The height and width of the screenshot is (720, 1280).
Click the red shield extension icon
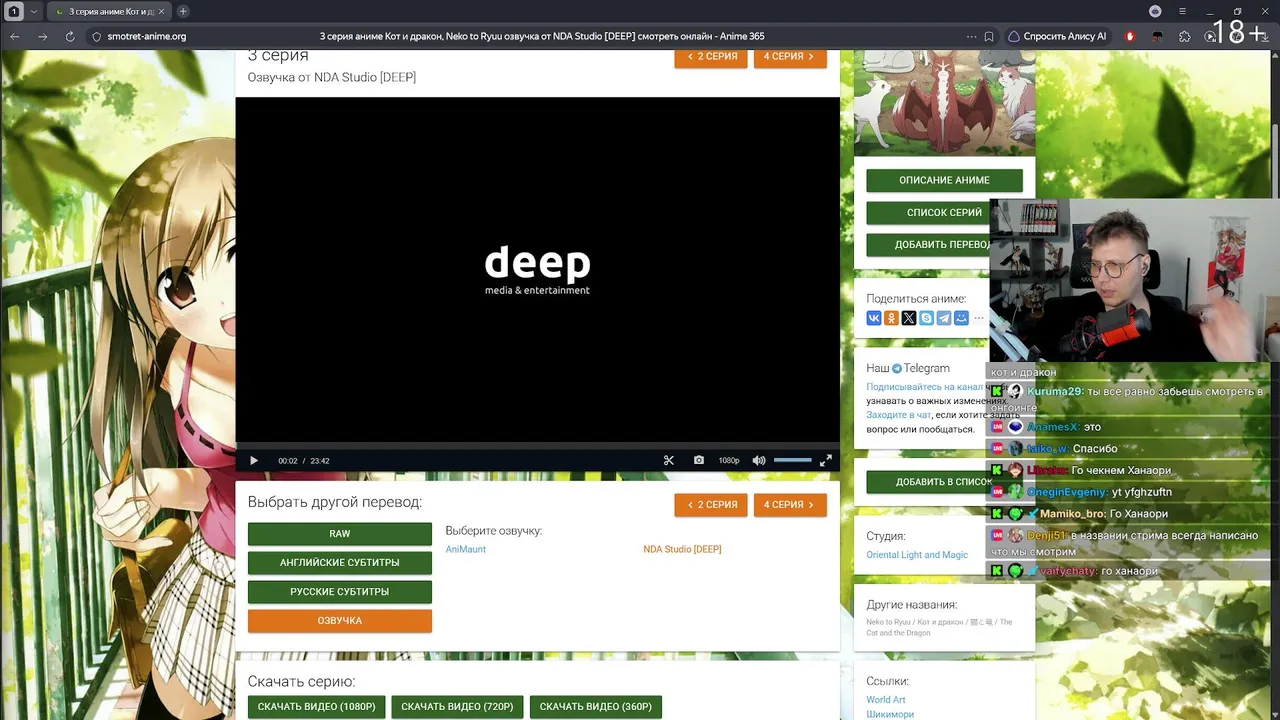[x=1130, y=36]
